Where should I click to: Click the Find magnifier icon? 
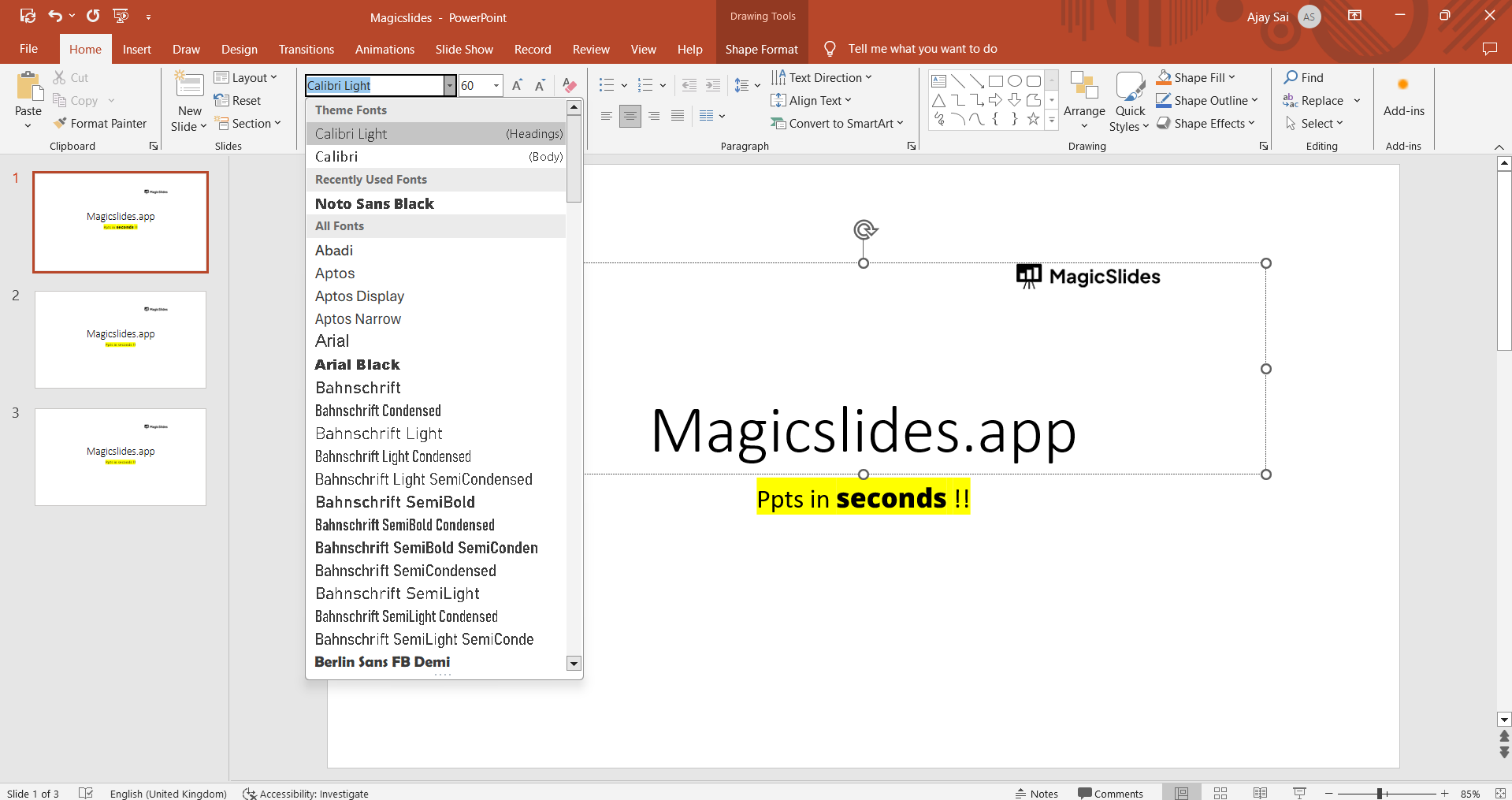[1291, 77]
